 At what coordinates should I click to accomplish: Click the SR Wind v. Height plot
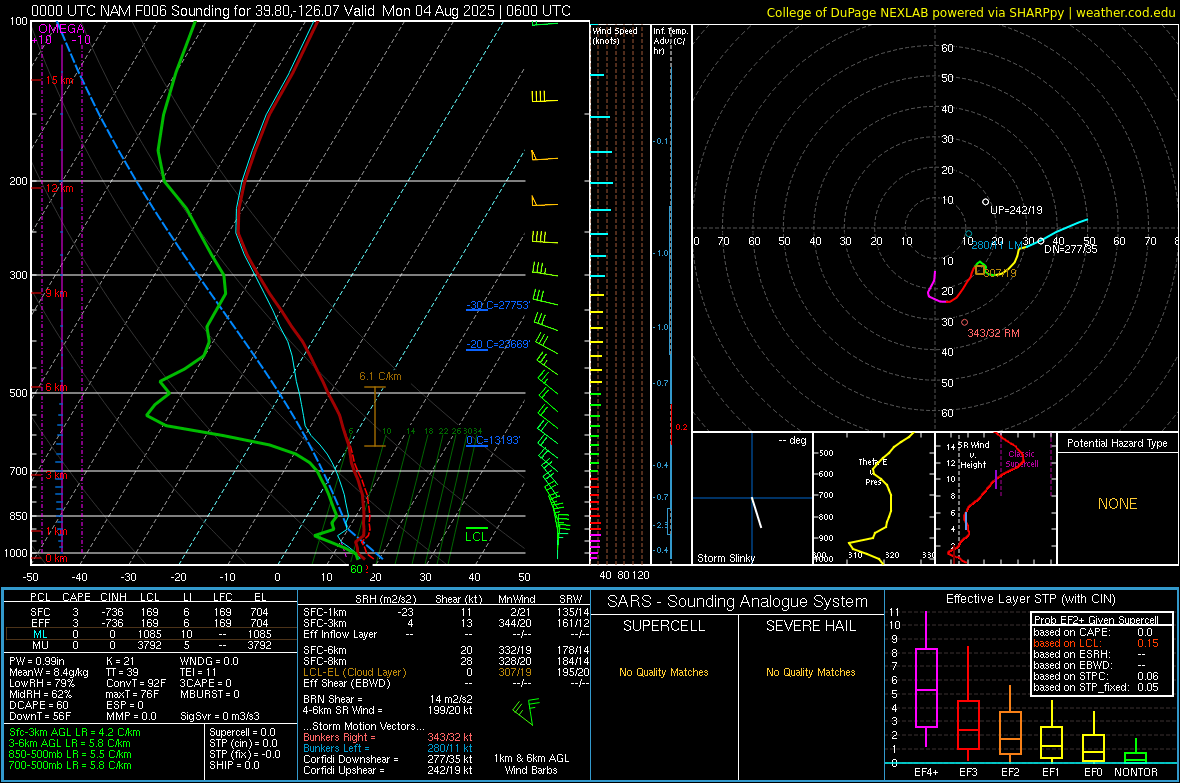click(996, 498)
